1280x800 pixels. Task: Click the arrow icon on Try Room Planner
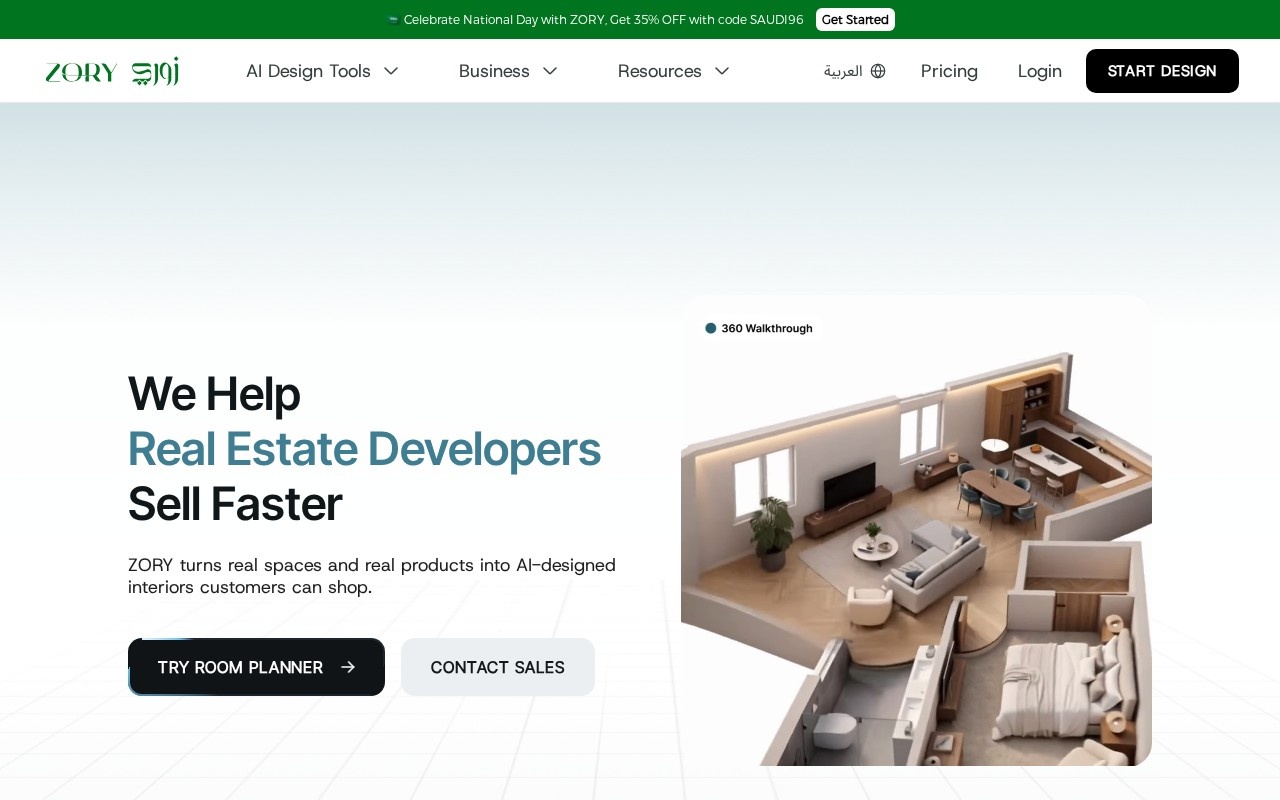[348, 667]
